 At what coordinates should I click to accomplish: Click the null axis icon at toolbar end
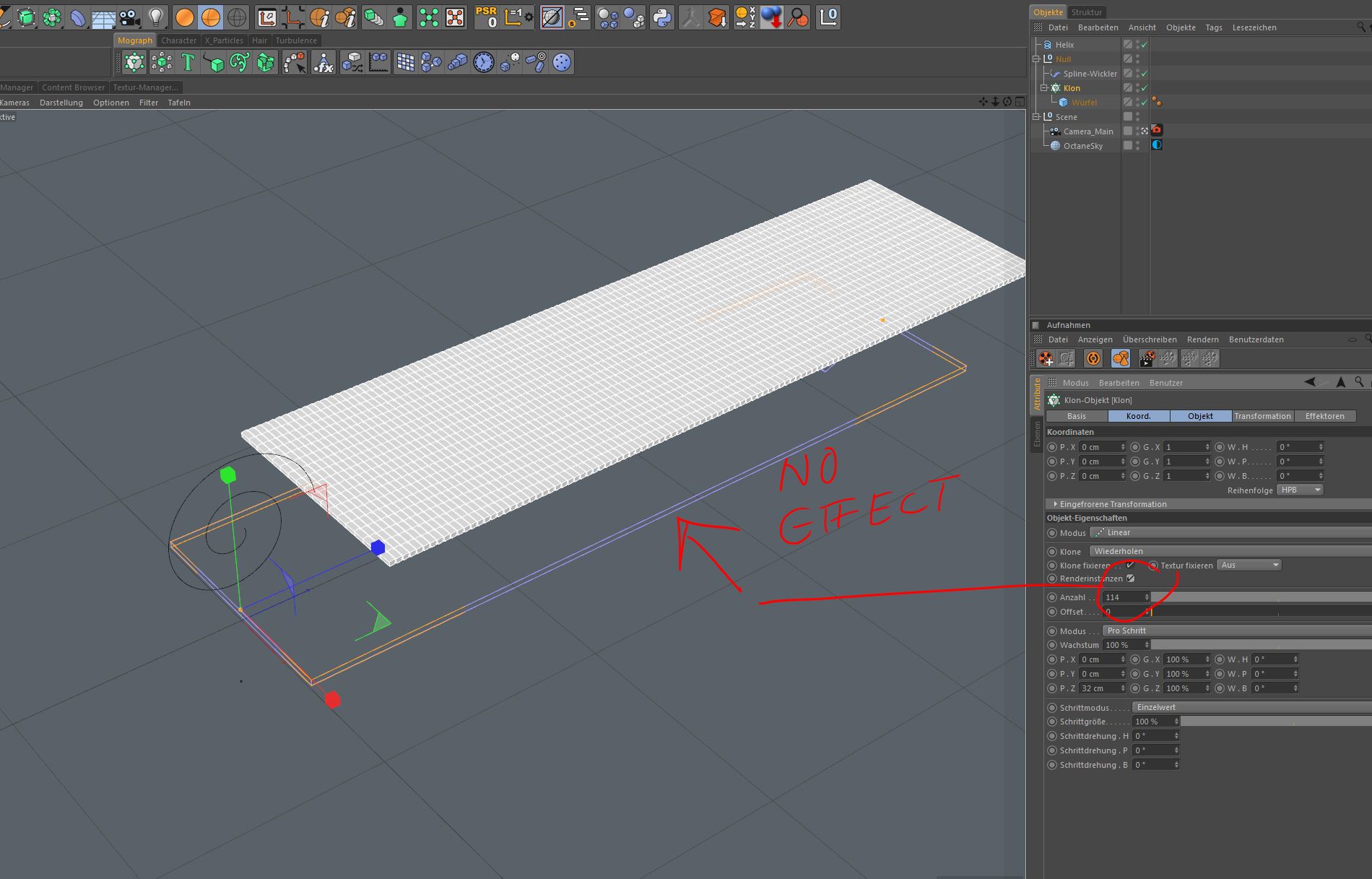[828, 17]
